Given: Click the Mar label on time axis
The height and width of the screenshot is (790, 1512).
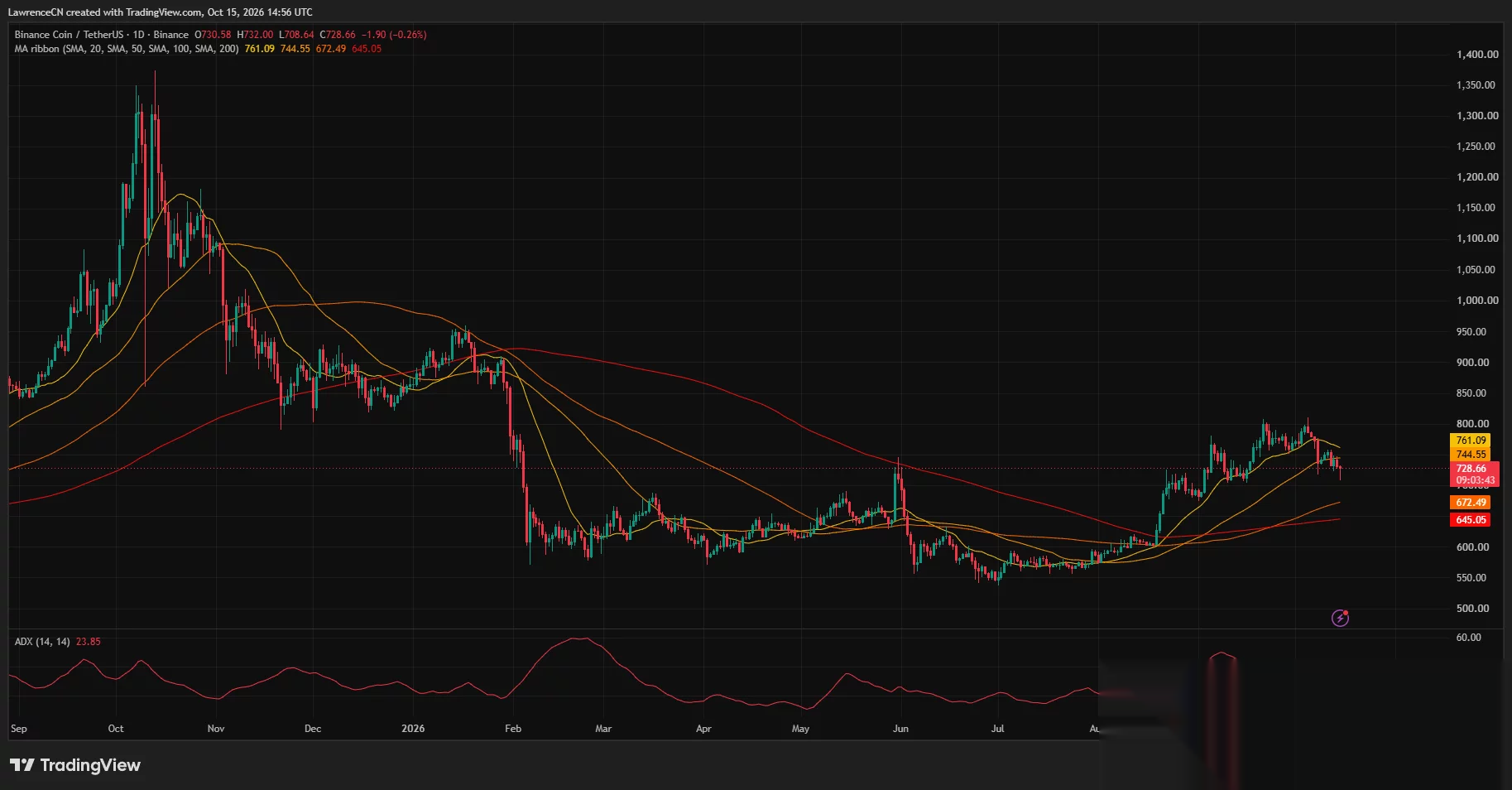Looking at the screenshot, I should 603,729.
